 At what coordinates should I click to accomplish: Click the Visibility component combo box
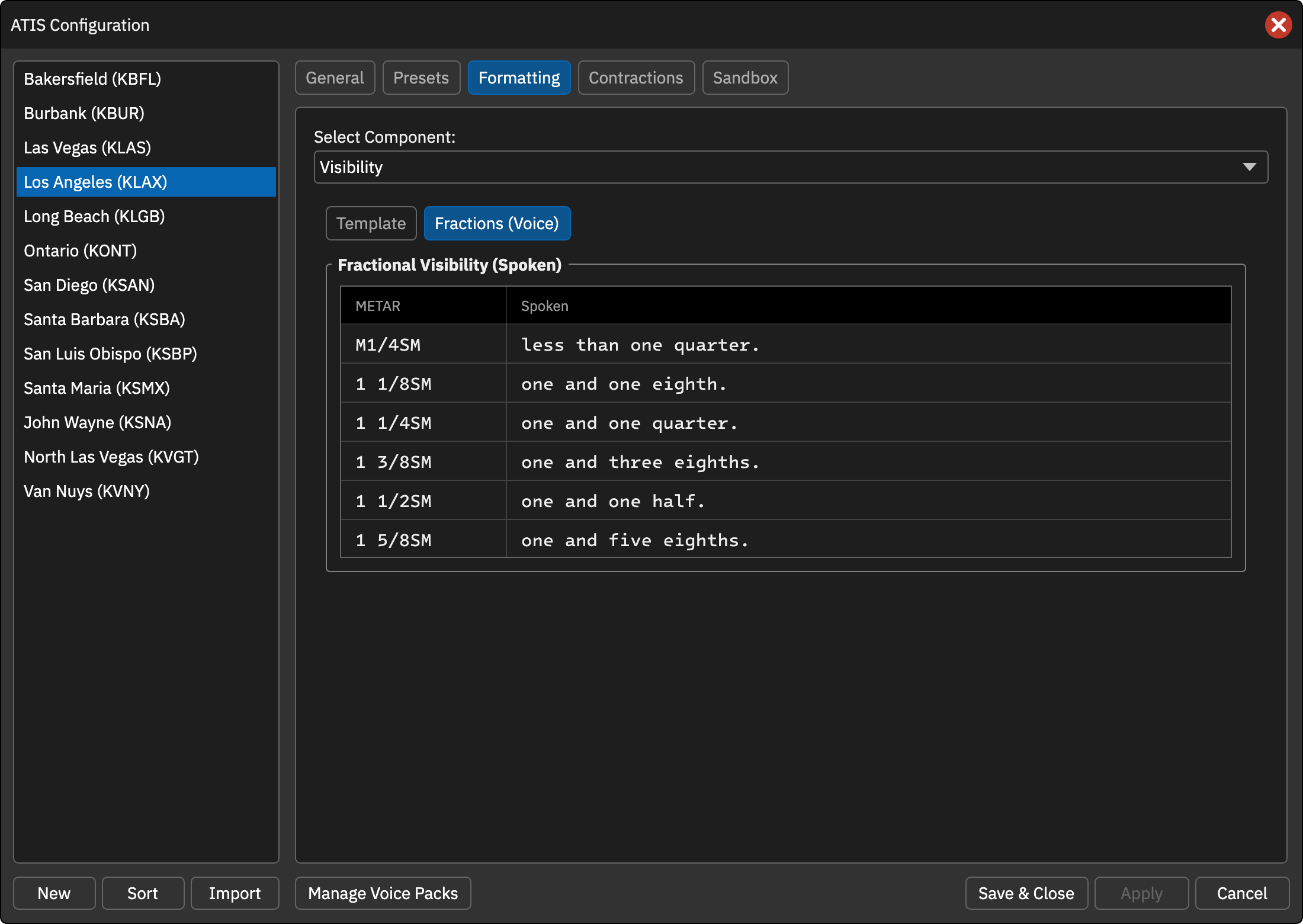791,167
